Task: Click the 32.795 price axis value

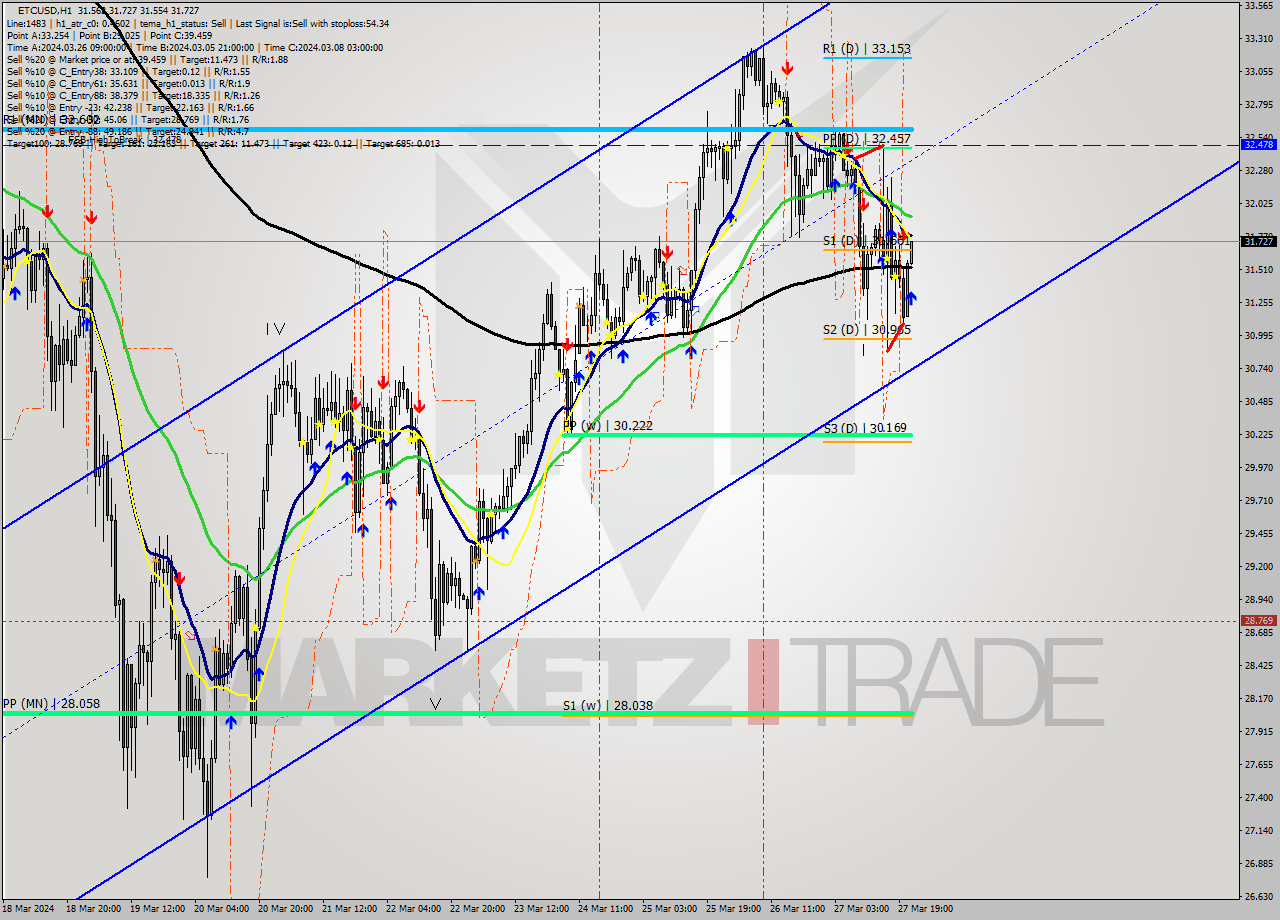Action: pyautogui.click(x=1258, y=104)
